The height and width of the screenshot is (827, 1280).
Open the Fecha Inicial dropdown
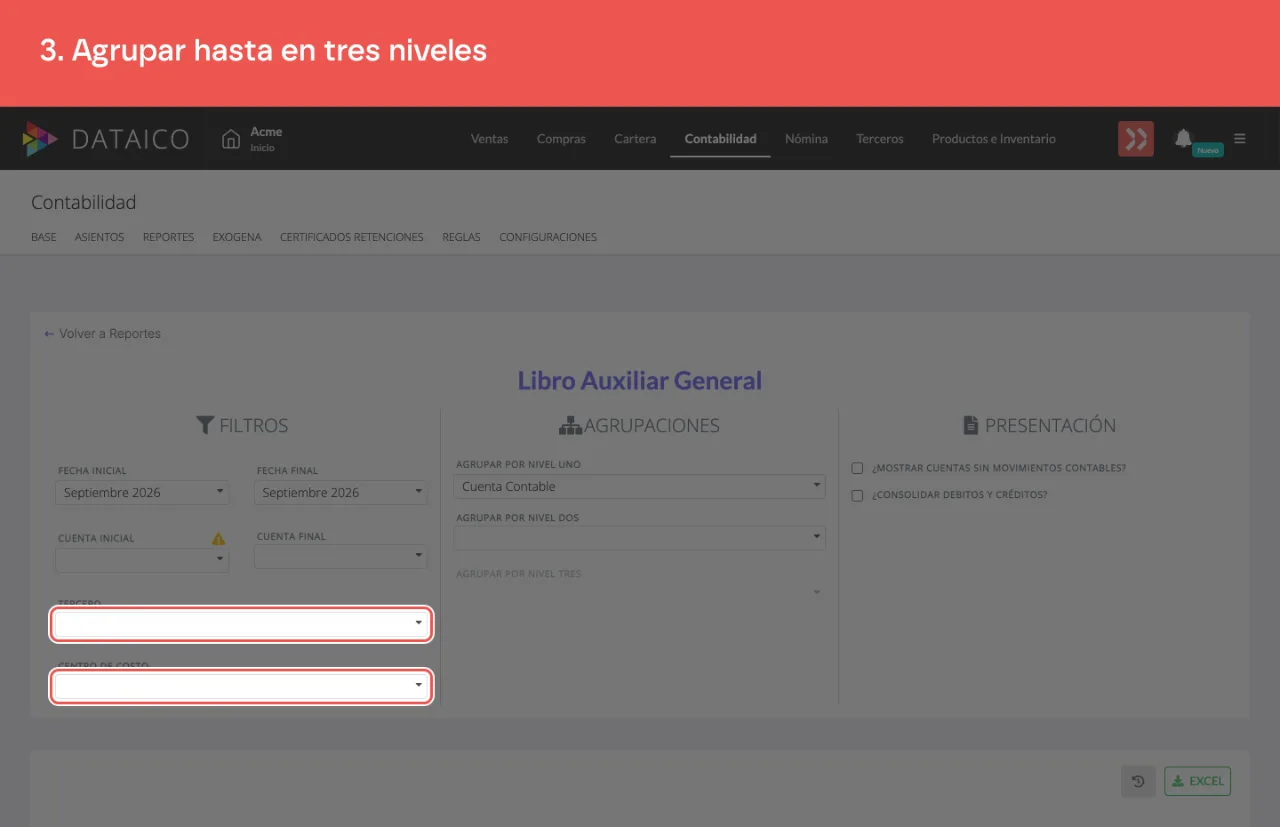(x=142, y=493)
